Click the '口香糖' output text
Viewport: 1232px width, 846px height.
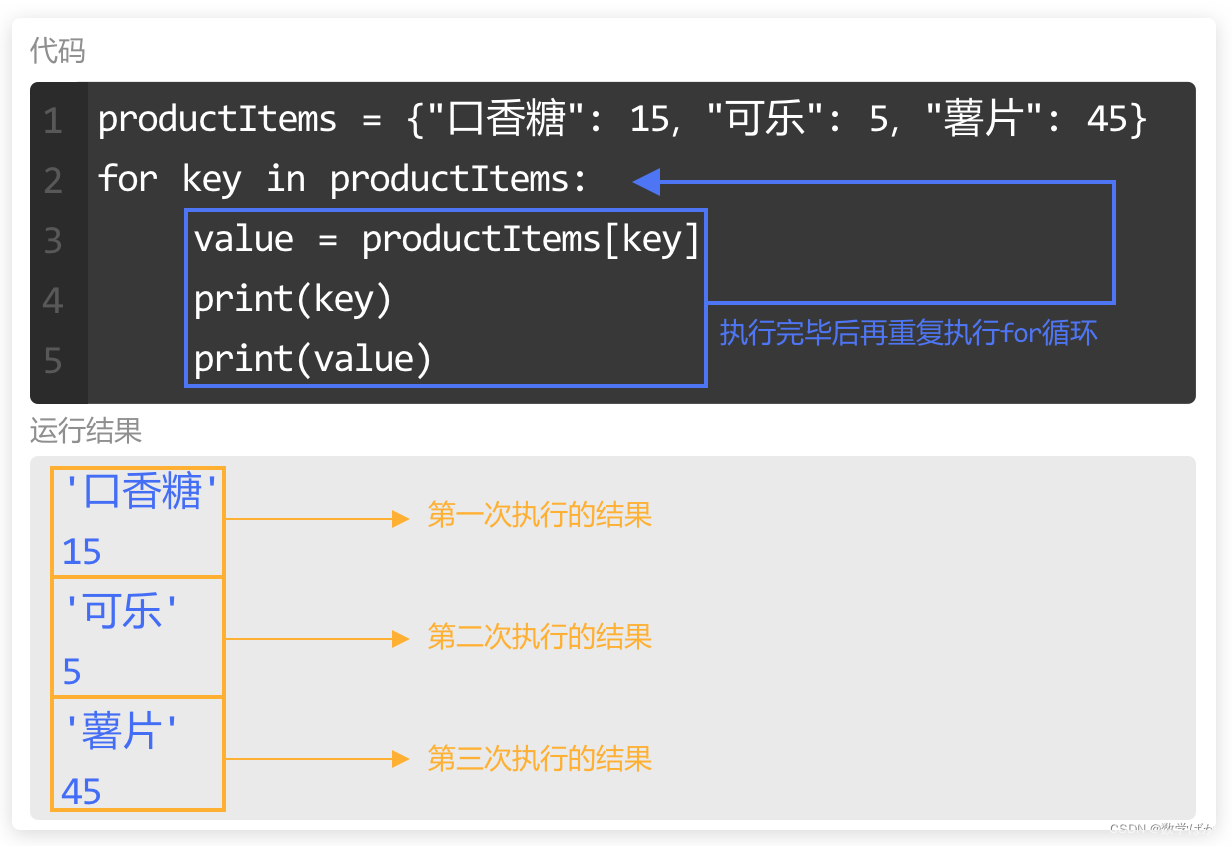140,492
